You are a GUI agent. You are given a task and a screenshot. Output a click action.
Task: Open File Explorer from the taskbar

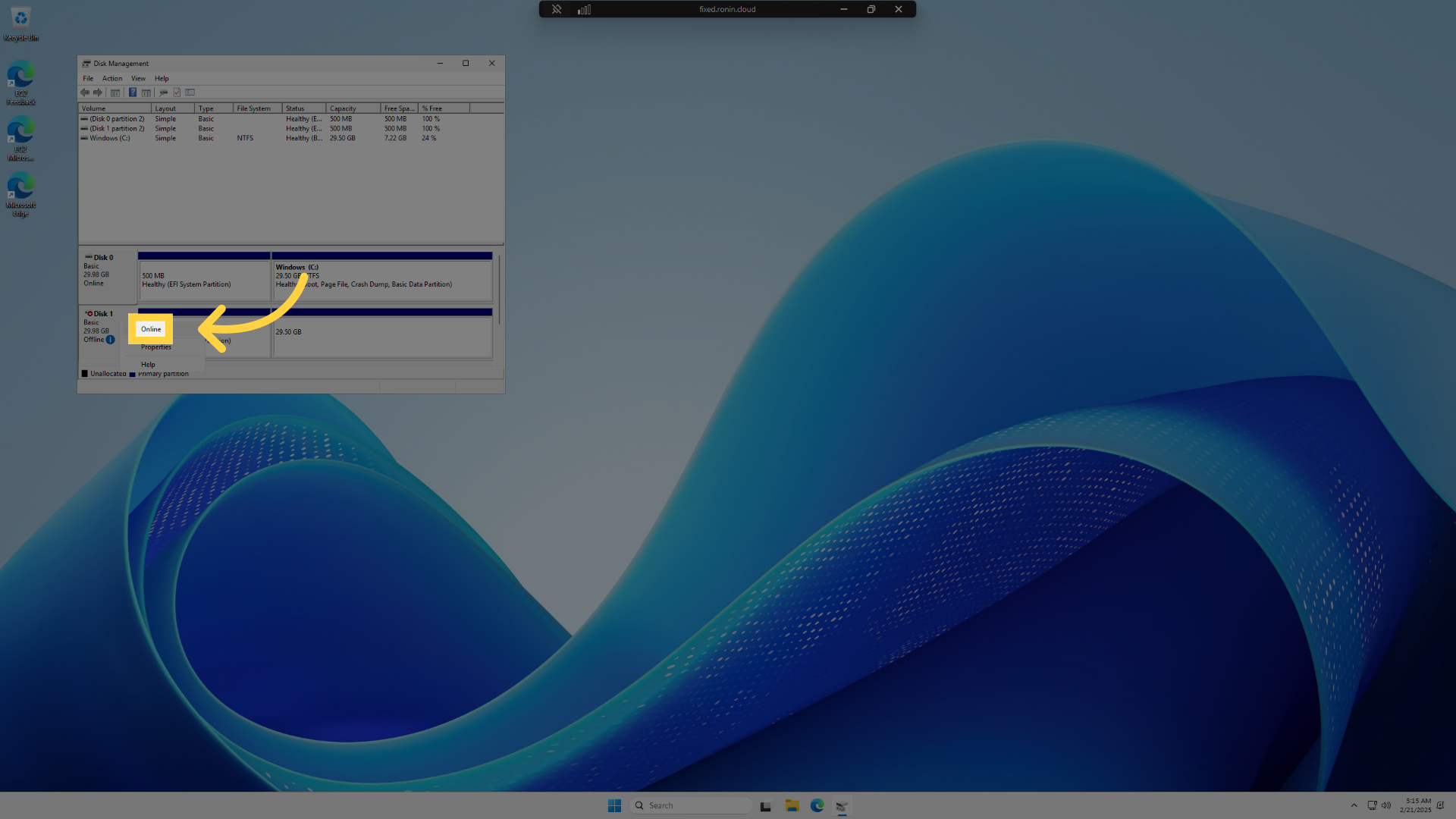792,805
